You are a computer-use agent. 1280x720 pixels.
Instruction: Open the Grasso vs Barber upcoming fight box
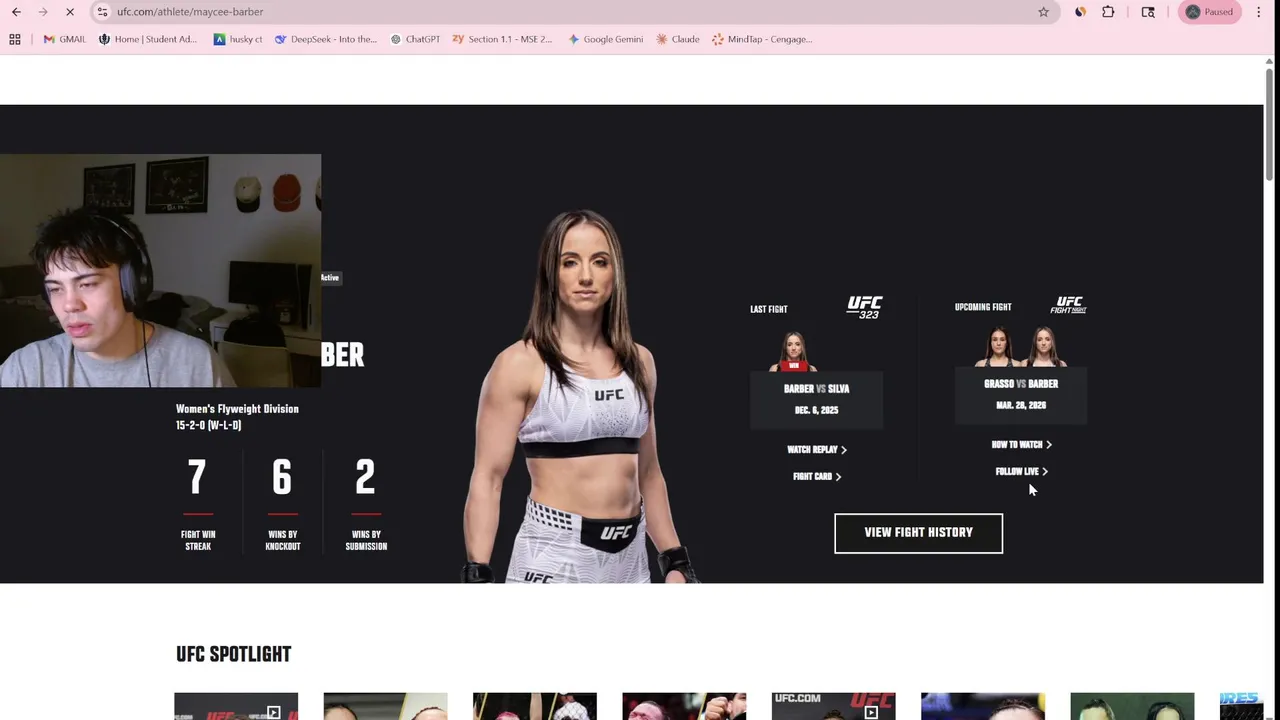pos(1021,395)
